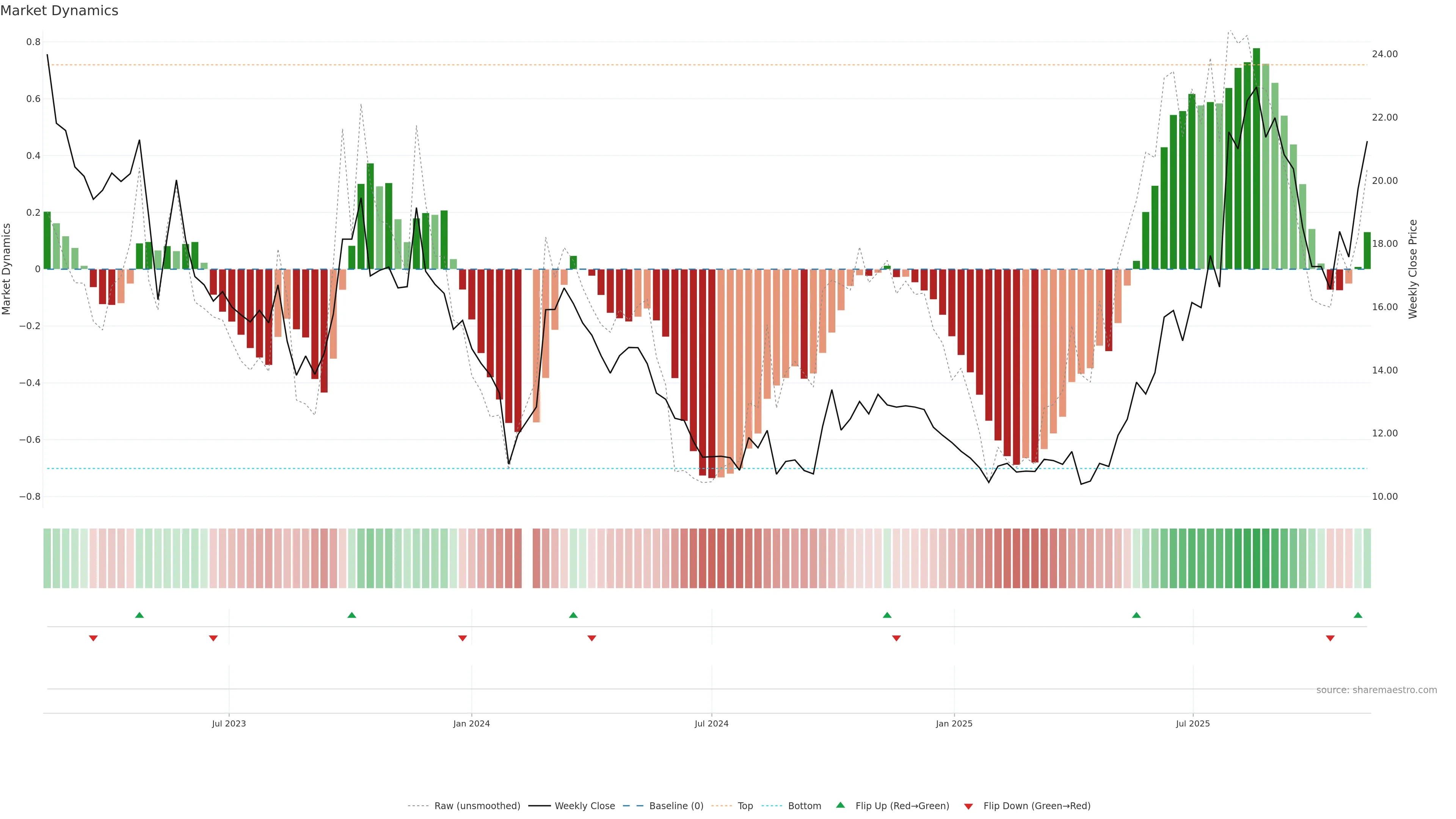Click the leftmost green flip-up triangle marker
Viewport: 1456px width, 819px height.
140,615
